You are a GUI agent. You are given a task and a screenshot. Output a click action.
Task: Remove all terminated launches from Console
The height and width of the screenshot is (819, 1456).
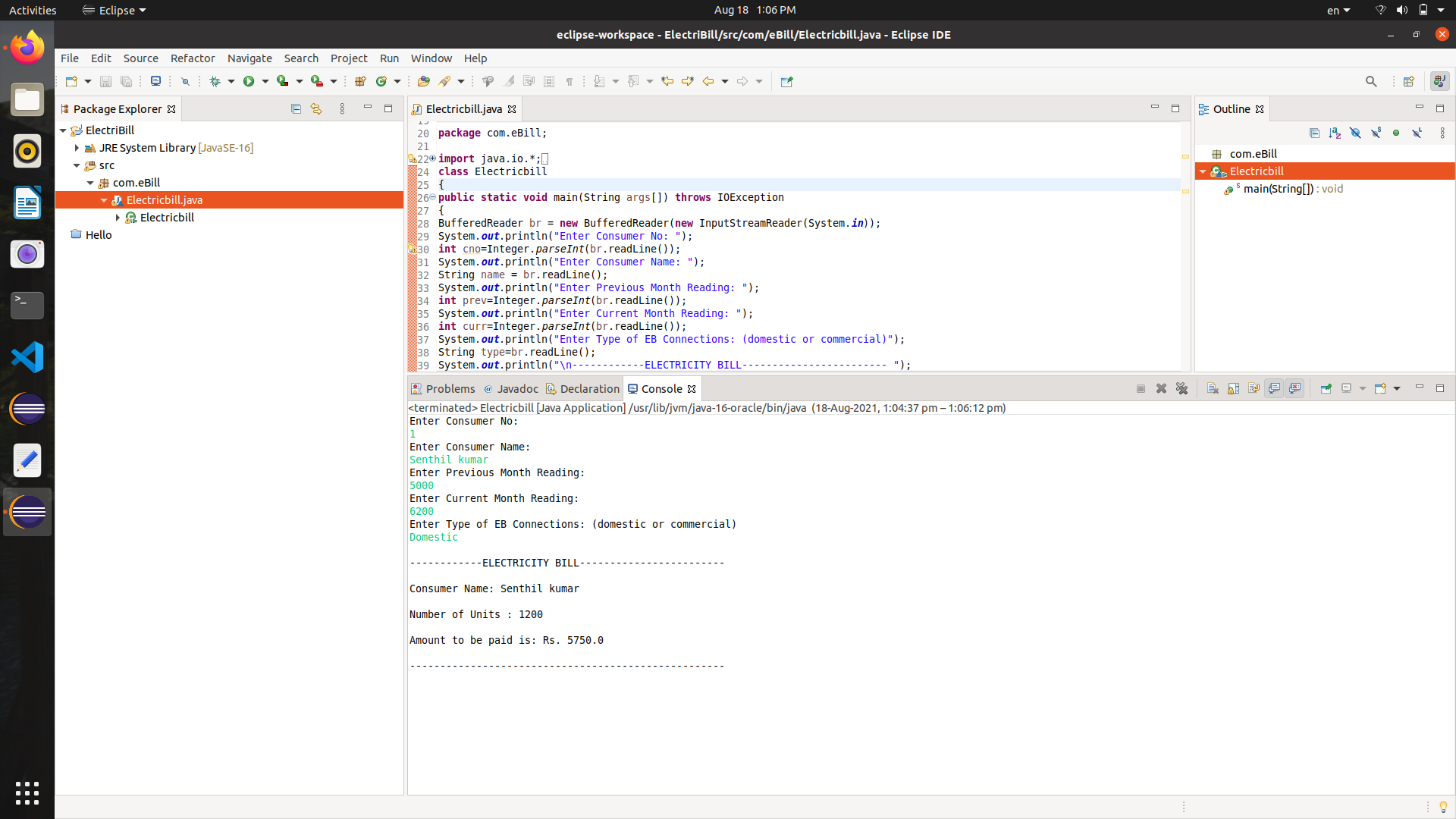click(1182, 388)
